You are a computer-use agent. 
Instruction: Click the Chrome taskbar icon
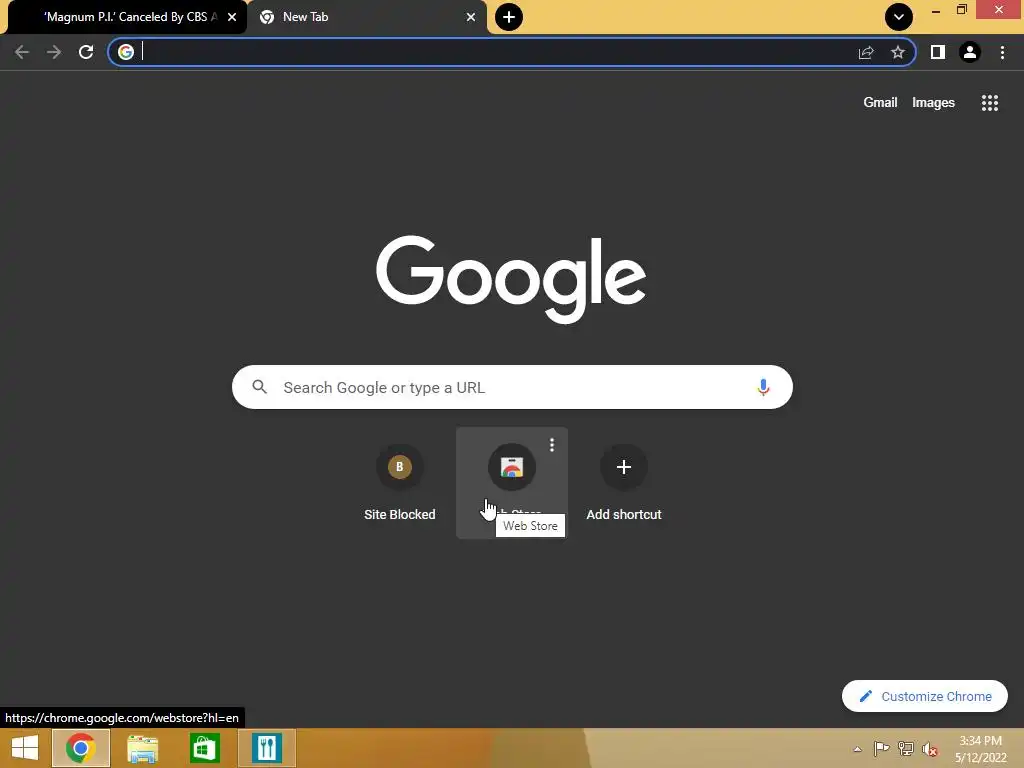click(81, 748)
